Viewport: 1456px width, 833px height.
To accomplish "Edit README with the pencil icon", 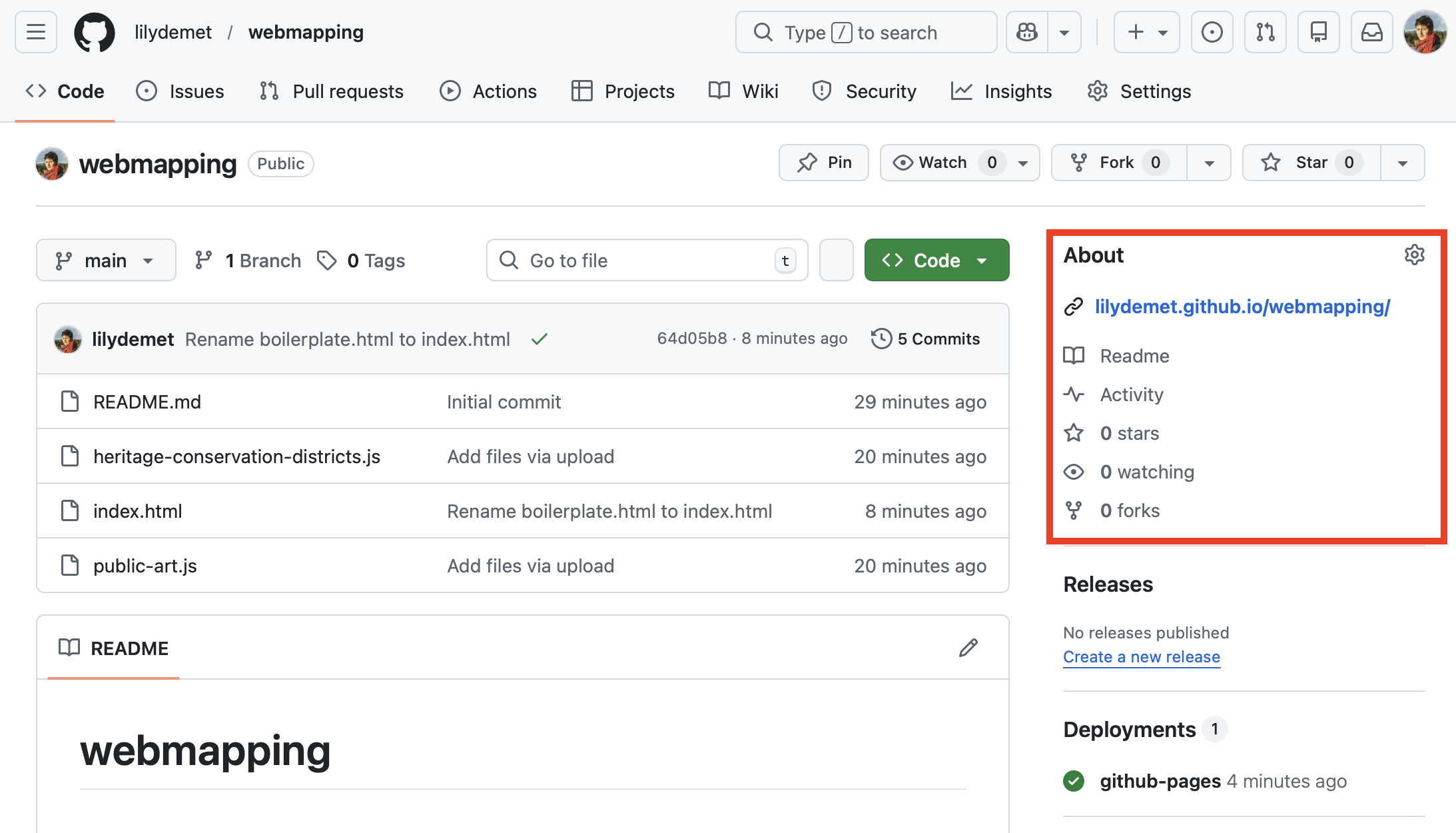I will [968, 648].
